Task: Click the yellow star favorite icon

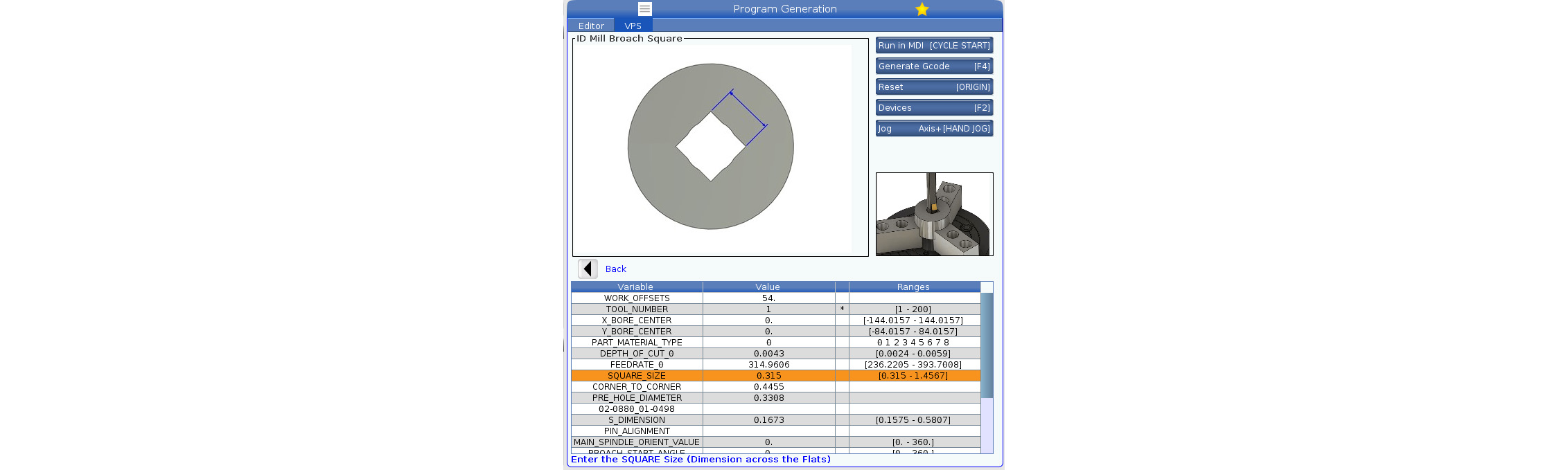Action: click(x=922, y=9)
